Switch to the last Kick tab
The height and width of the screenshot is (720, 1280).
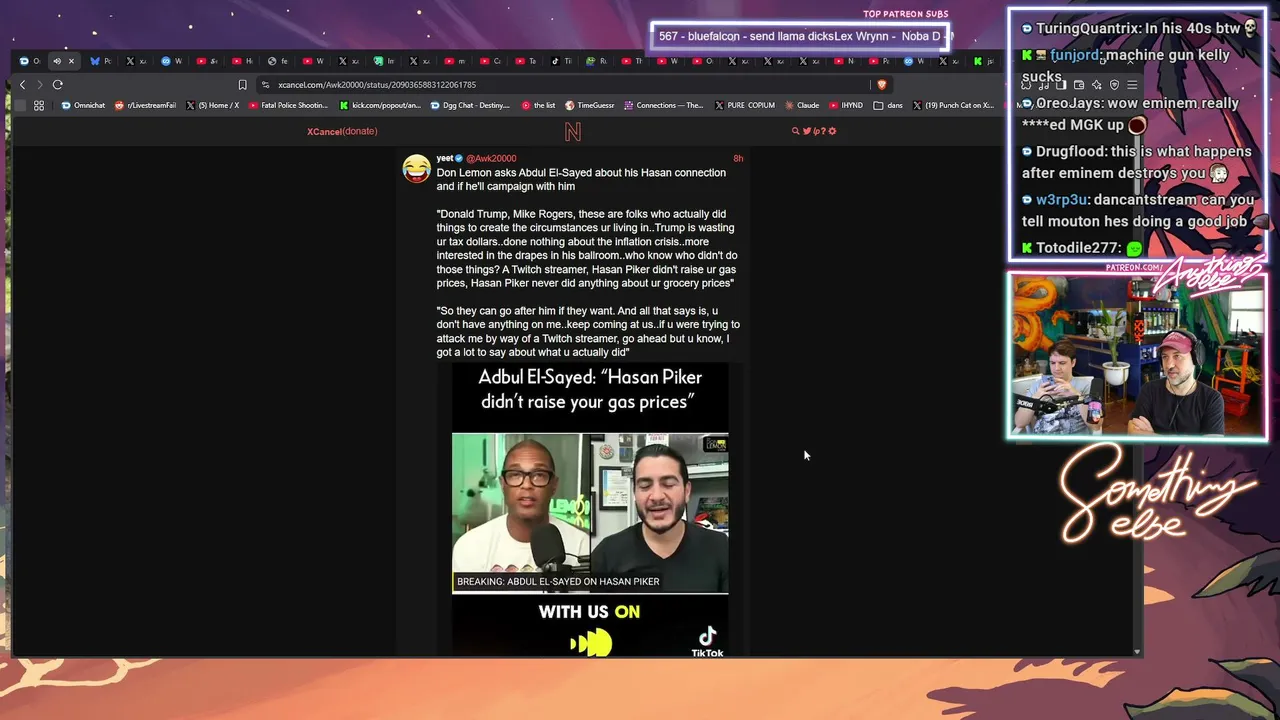click(983, 61)
